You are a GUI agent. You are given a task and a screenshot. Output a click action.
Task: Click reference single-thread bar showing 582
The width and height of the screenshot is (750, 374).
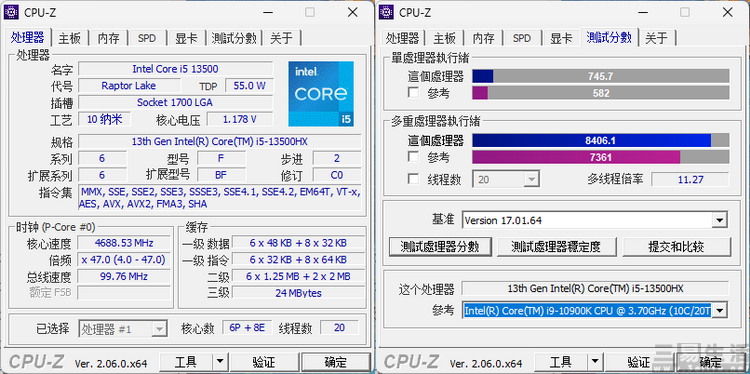(601, 93)
